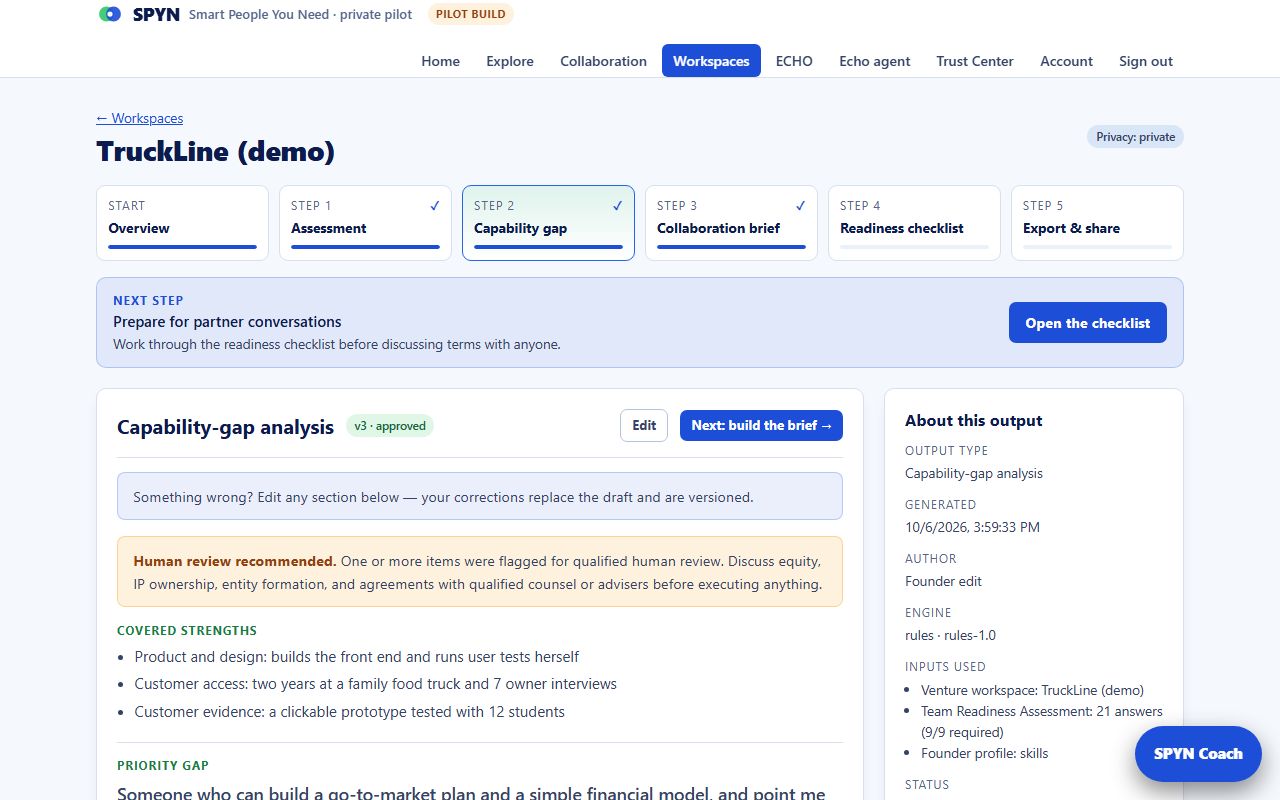1280x800 pixels.
Task: Open the Home nav item
Action: coord(440,61)
